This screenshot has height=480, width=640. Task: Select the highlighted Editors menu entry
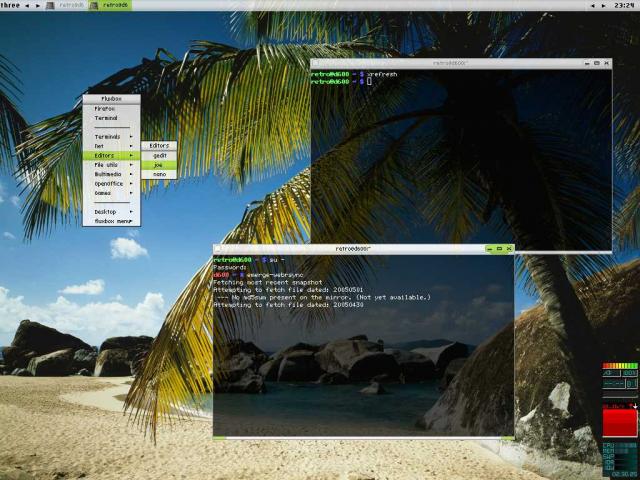(111, 156)
